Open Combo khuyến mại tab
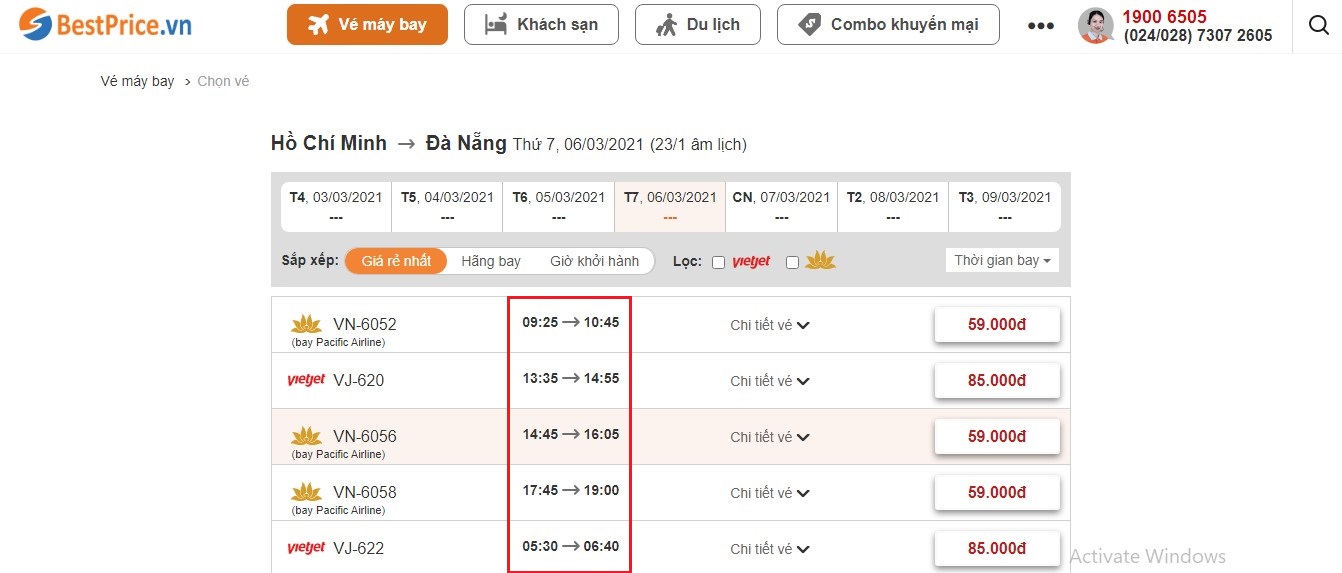 coord(888,25)
